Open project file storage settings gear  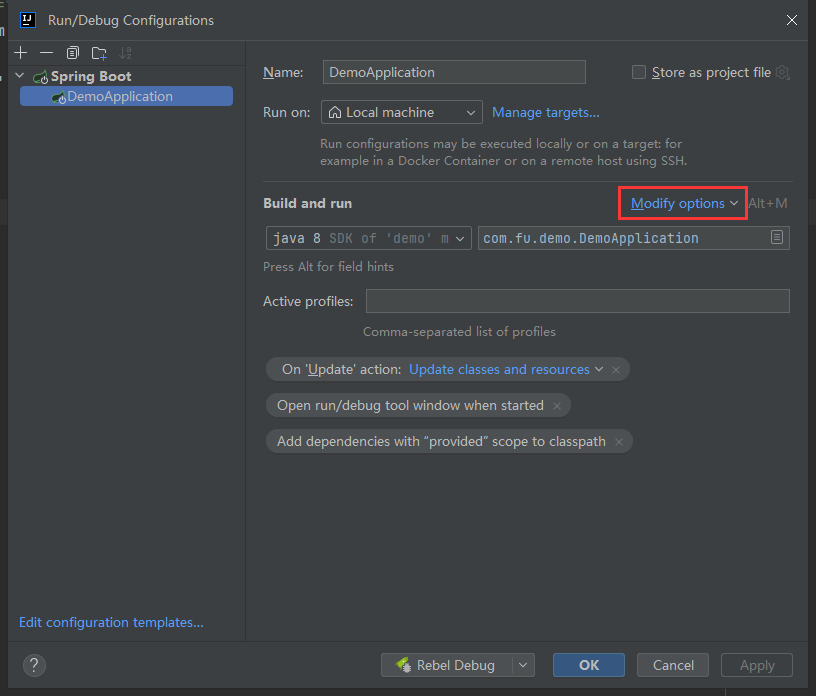coord(782,72)
